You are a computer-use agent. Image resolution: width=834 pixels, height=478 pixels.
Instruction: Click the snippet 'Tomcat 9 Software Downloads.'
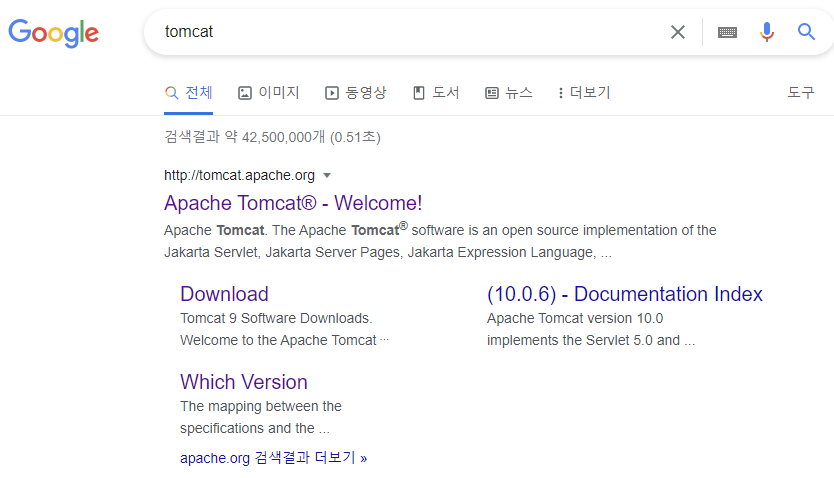pos(276,318)
